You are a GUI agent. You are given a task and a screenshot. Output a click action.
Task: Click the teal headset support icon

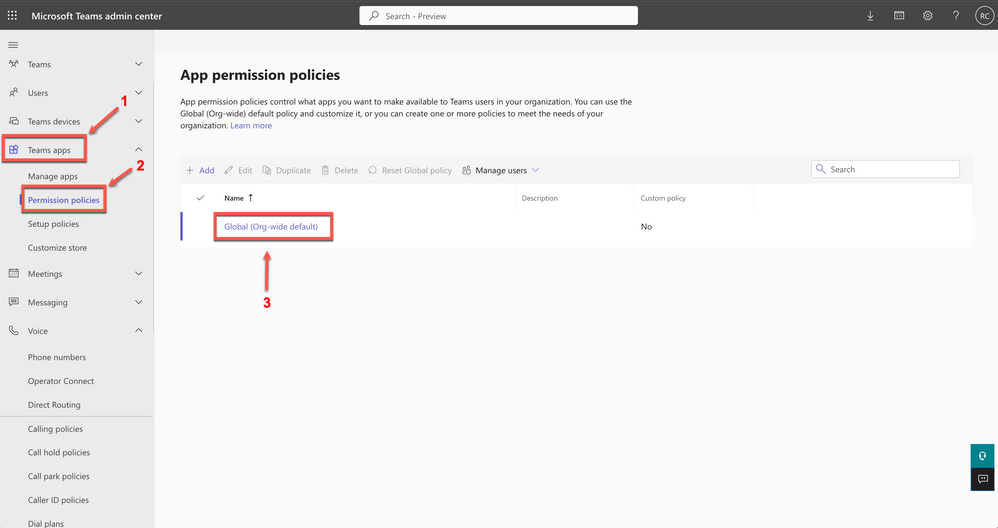982,456
